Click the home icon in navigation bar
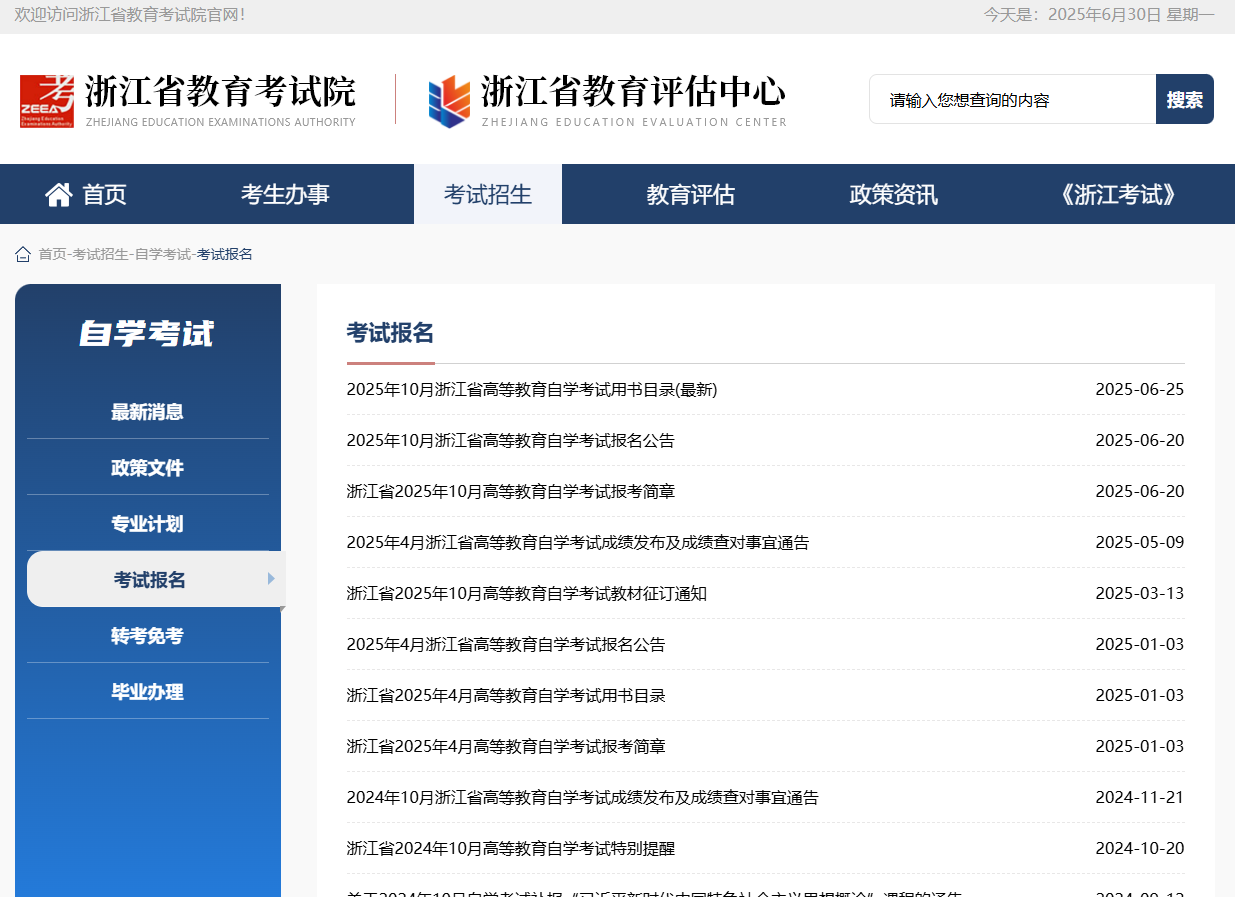Screen dimensions: 1235x897 pos(59,194)
